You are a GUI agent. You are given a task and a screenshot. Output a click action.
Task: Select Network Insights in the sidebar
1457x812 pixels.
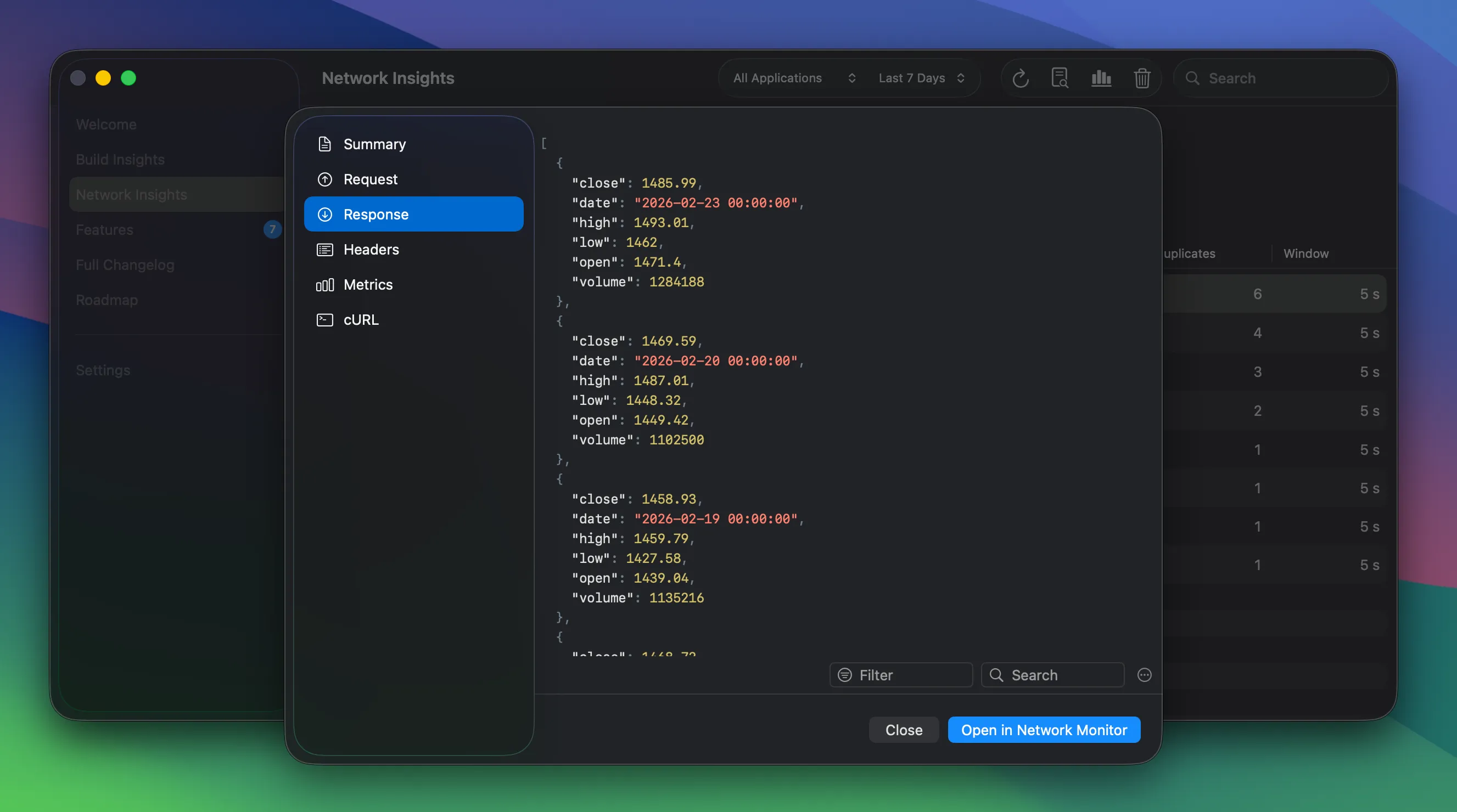[x=132, y=194]
